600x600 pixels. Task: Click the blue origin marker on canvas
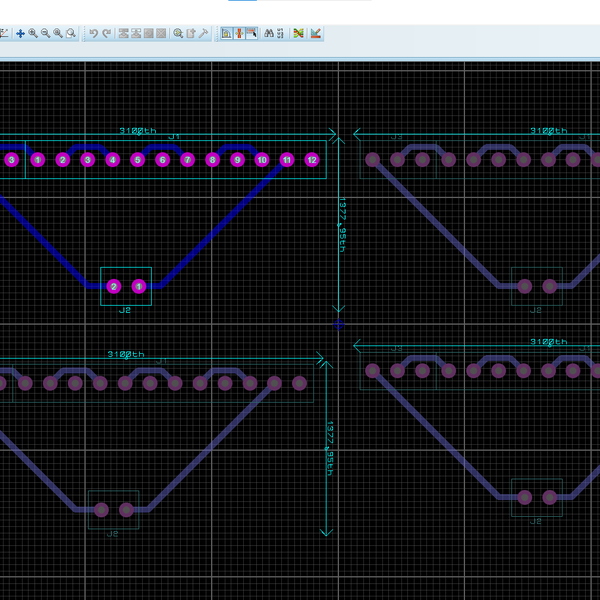pyautogui.click(x=338, y=324)
